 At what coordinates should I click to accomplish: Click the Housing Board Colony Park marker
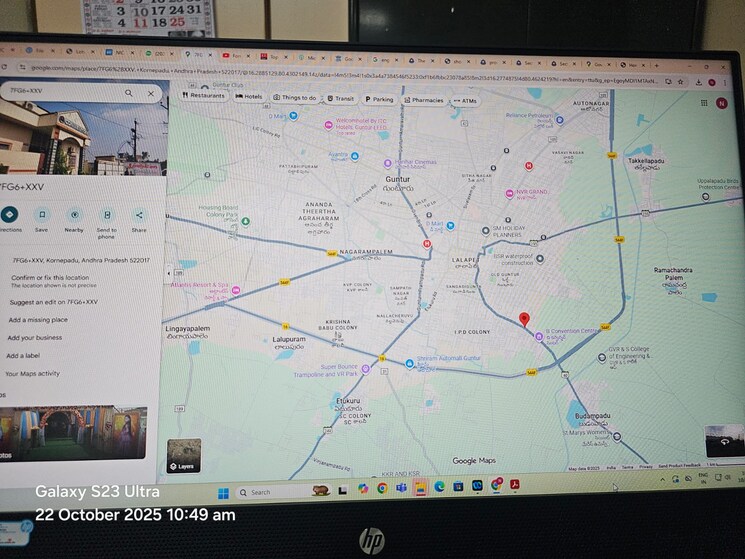[x=245, y=221]
